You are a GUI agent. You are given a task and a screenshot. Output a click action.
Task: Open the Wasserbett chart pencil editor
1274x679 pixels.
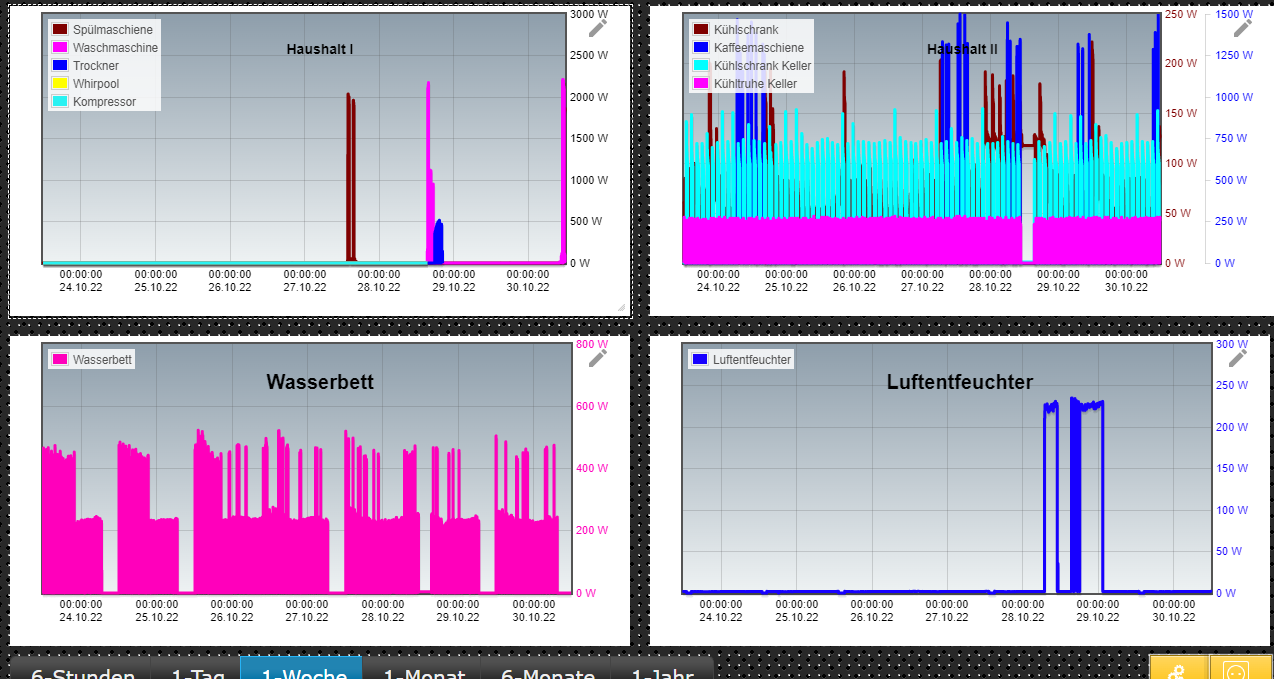click(598, 357)
